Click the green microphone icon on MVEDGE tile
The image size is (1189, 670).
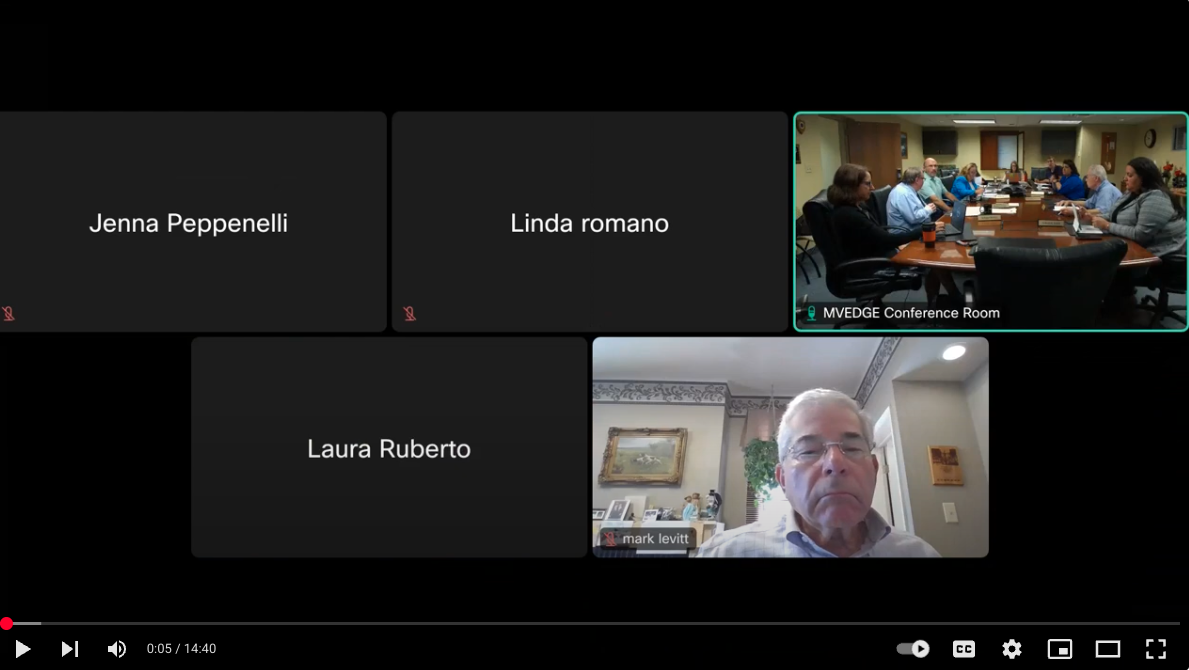click(x=811, y=313)
